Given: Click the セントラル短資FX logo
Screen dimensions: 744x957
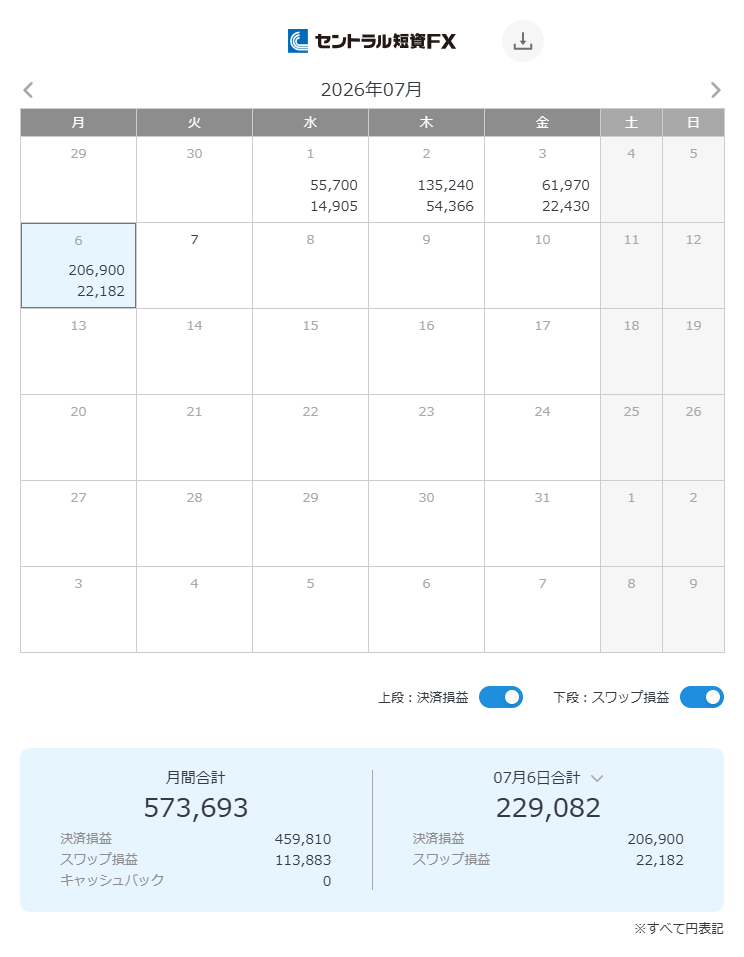Looking at the screenshot, I should point(372,41).
